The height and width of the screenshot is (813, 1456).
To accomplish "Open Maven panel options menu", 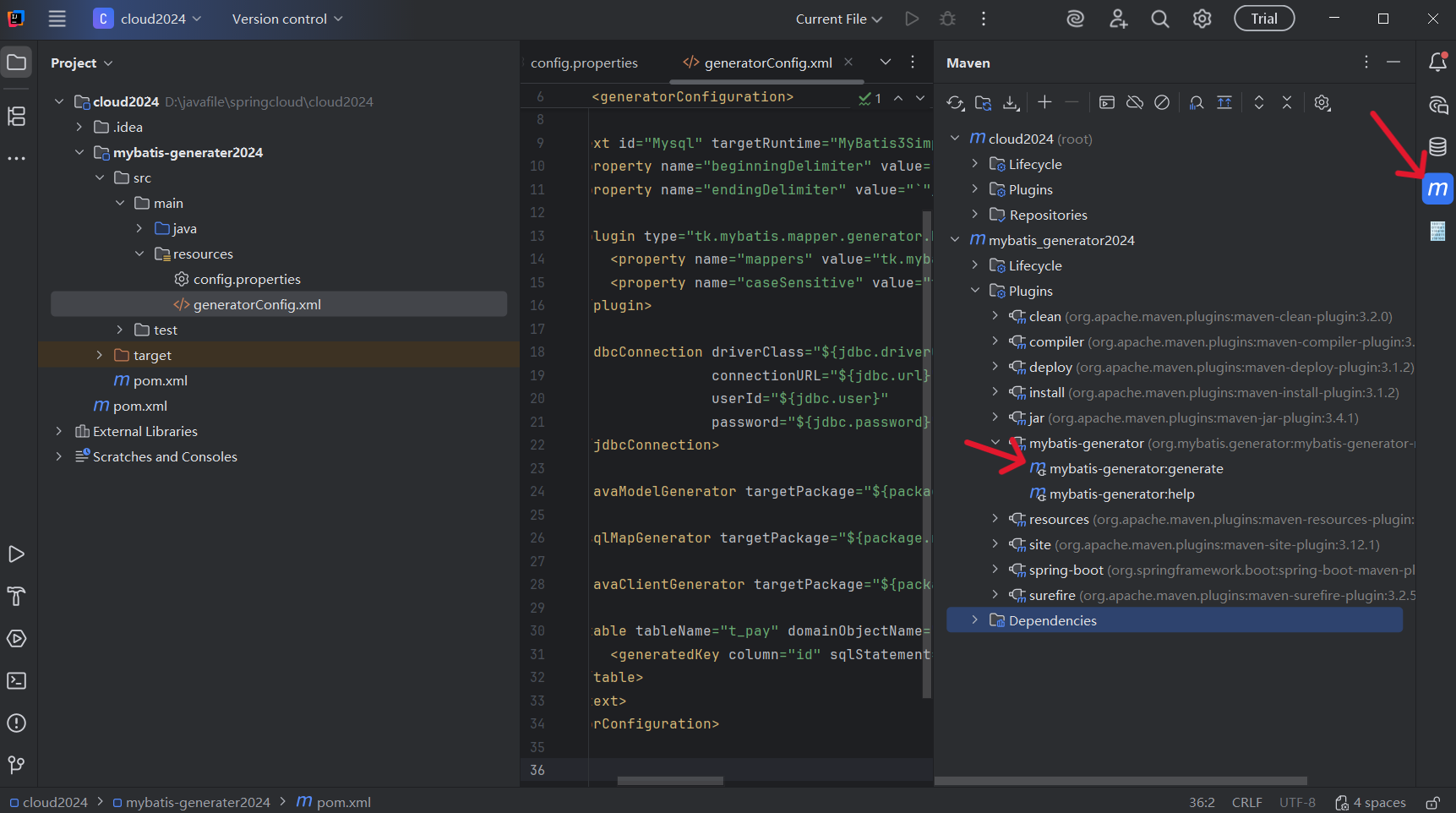I will point(1366,63).
